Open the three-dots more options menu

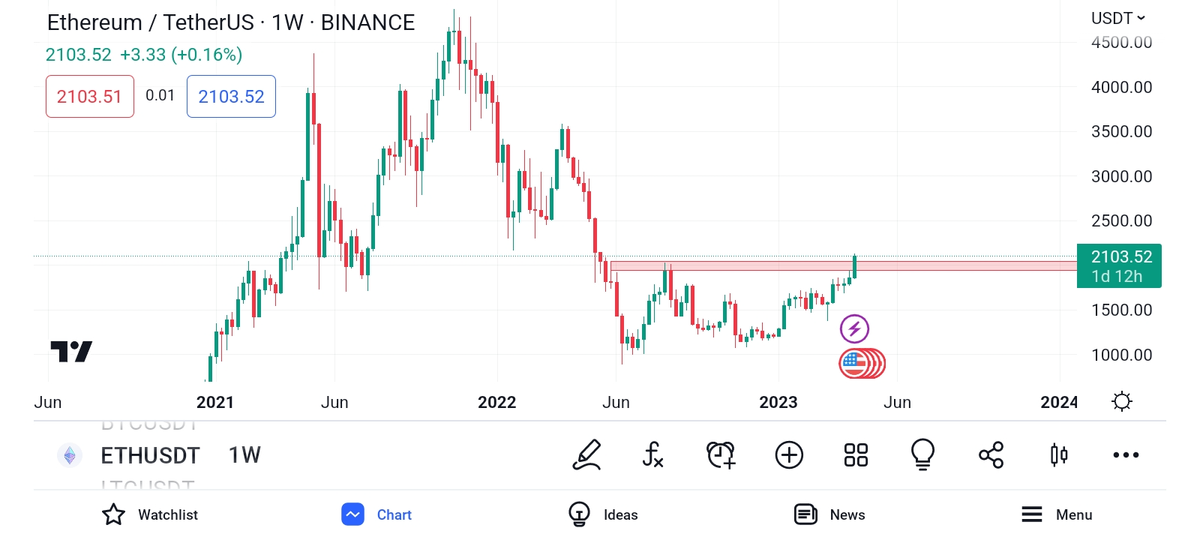(x=1126, y=455)
